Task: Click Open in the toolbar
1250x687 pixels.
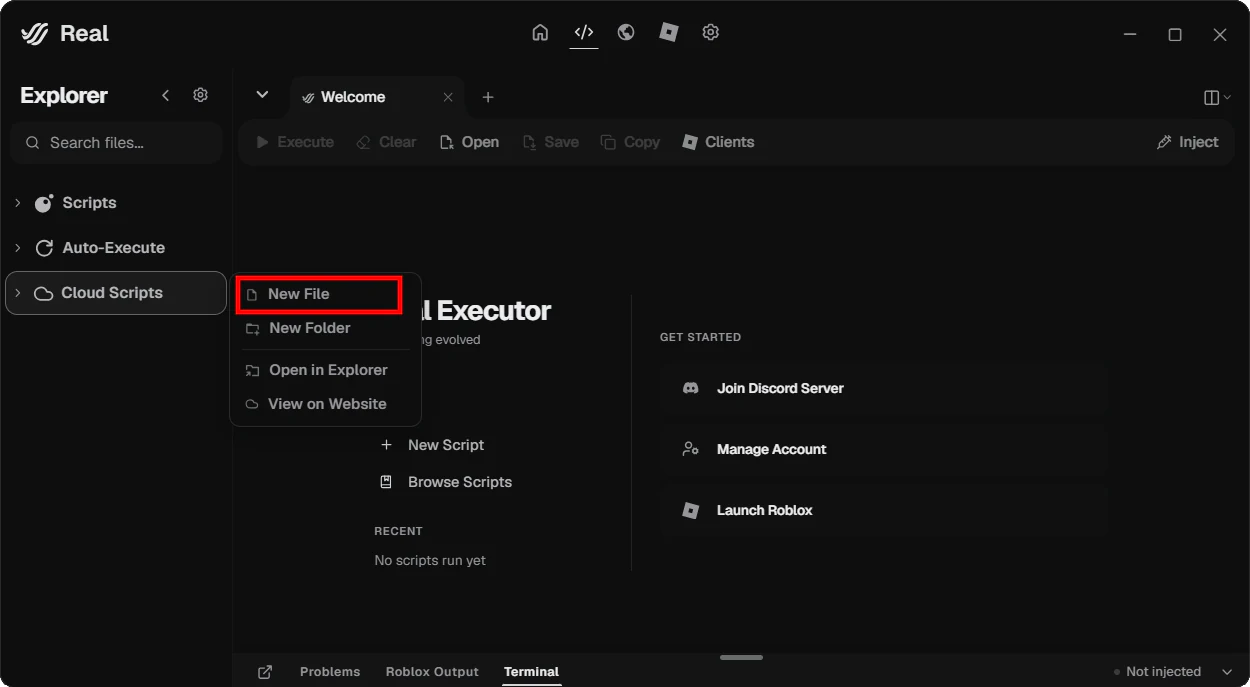Action: [x=470, y=142]
